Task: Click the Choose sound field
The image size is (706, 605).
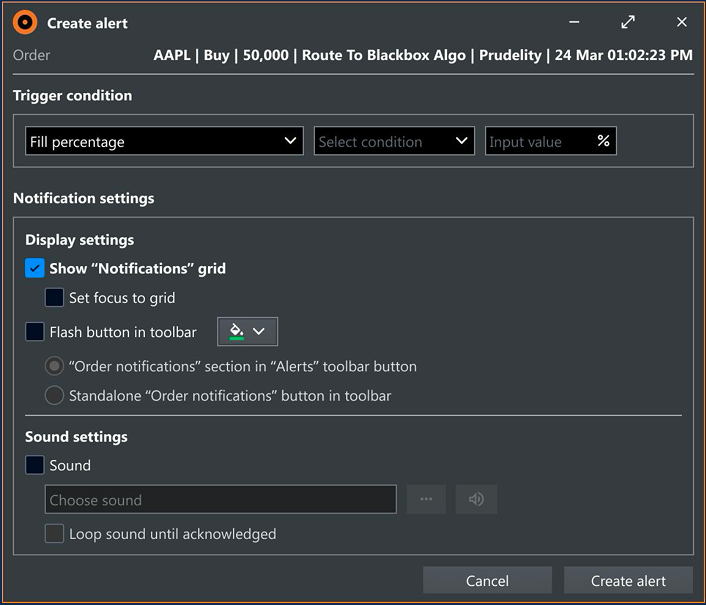Action: [221, 499]
